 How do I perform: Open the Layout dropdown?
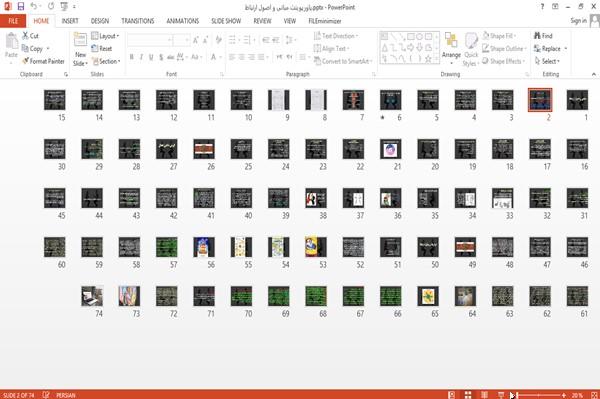click(x=105, y=36)
